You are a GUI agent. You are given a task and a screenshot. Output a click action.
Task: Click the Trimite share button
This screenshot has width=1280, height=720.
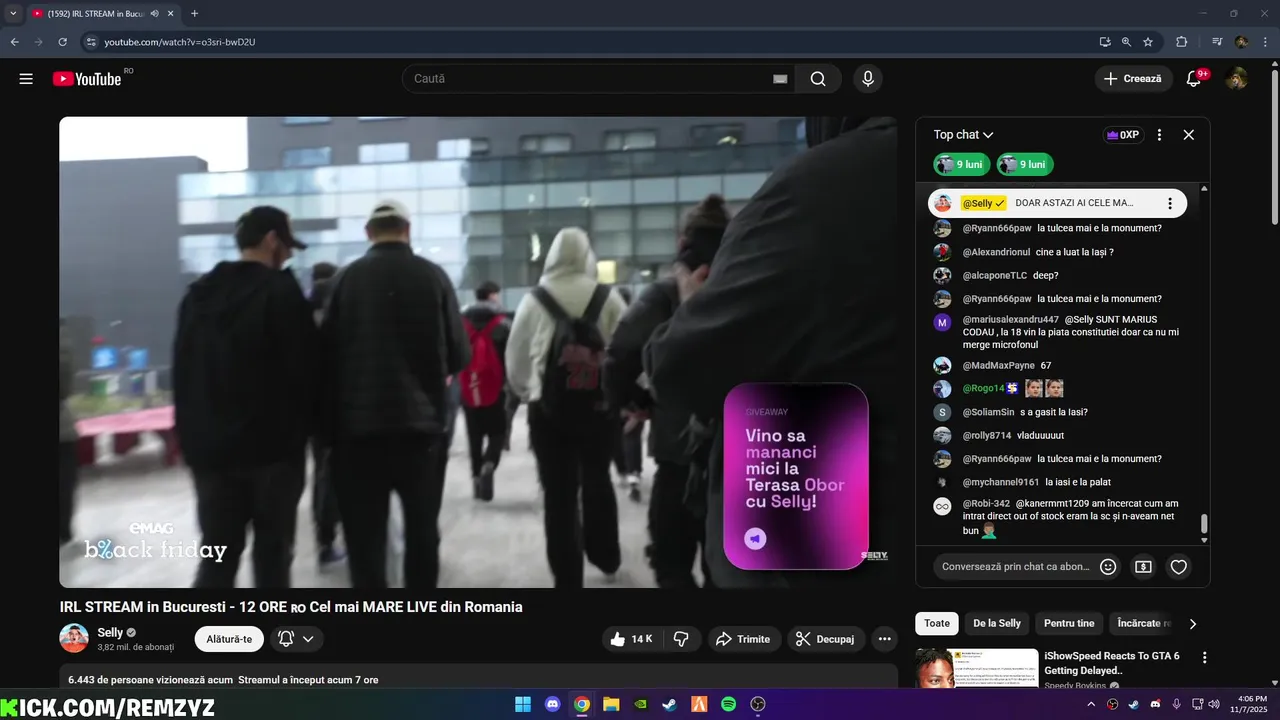point(744,639)
